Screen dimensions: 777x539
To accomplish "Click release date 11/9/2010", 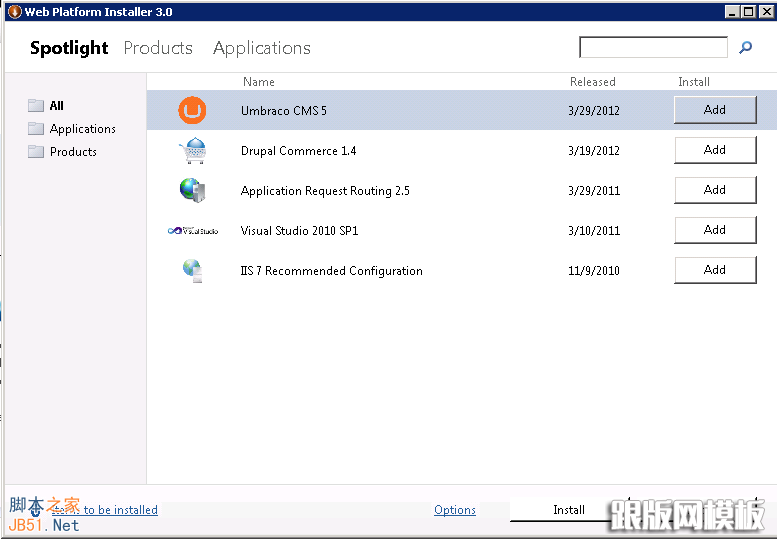I will (594, 271).
